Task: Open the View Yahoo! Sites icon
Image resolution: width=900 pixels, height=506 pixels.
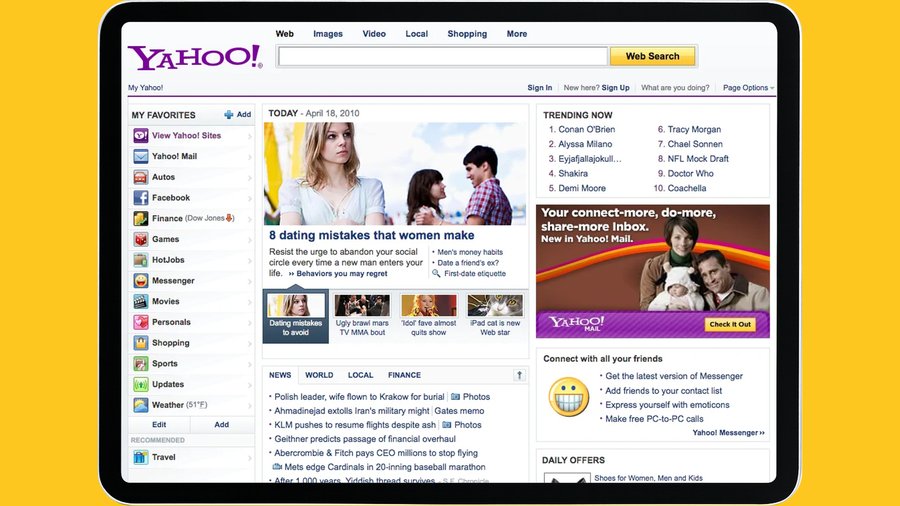Action: coord(141,135)
